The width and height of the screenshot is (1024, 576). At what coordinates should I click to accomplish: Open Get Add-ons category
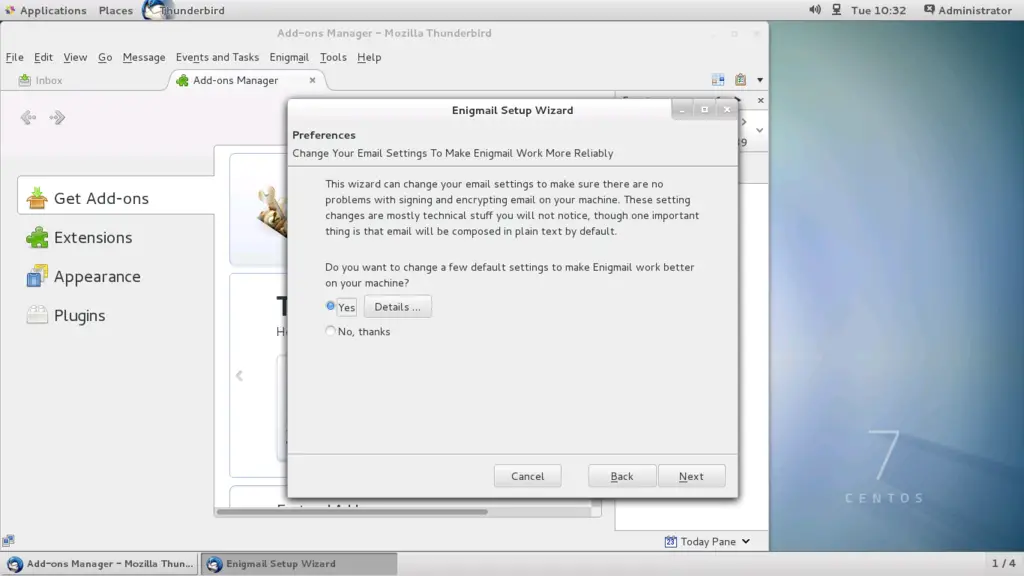point(116,198)
